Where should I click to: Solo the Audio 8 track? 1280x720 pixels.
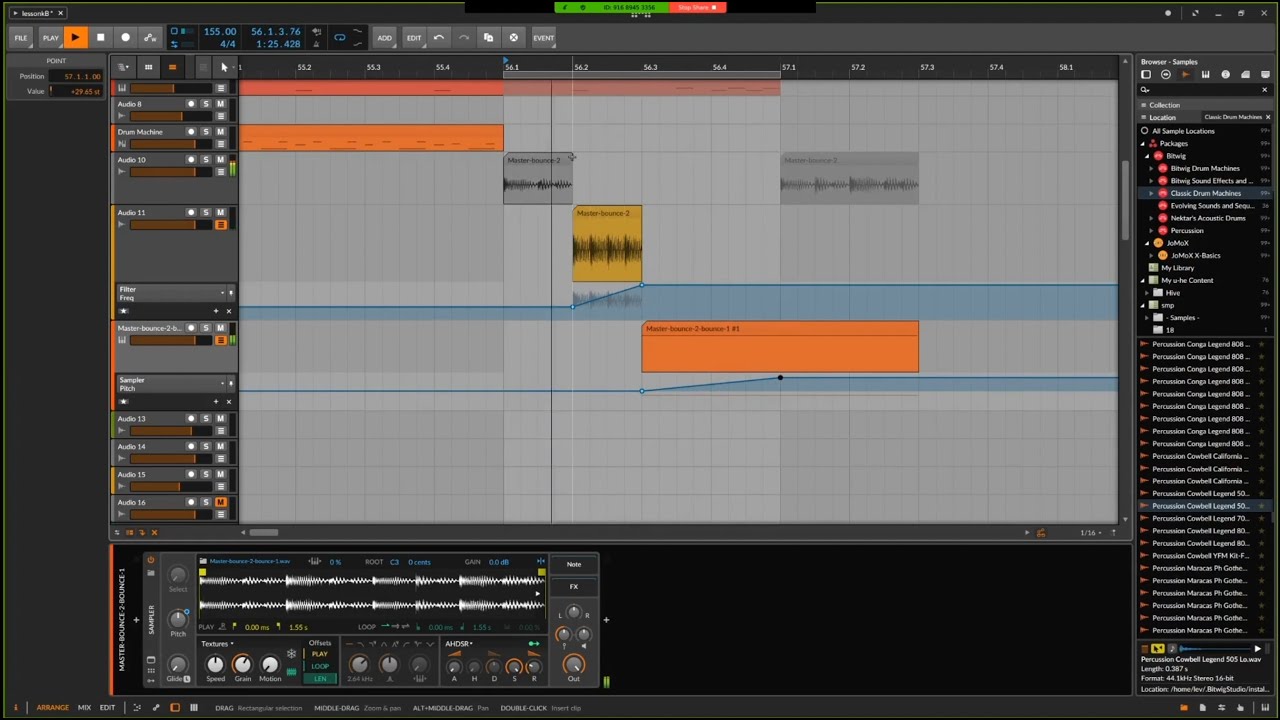pos(206,104)
